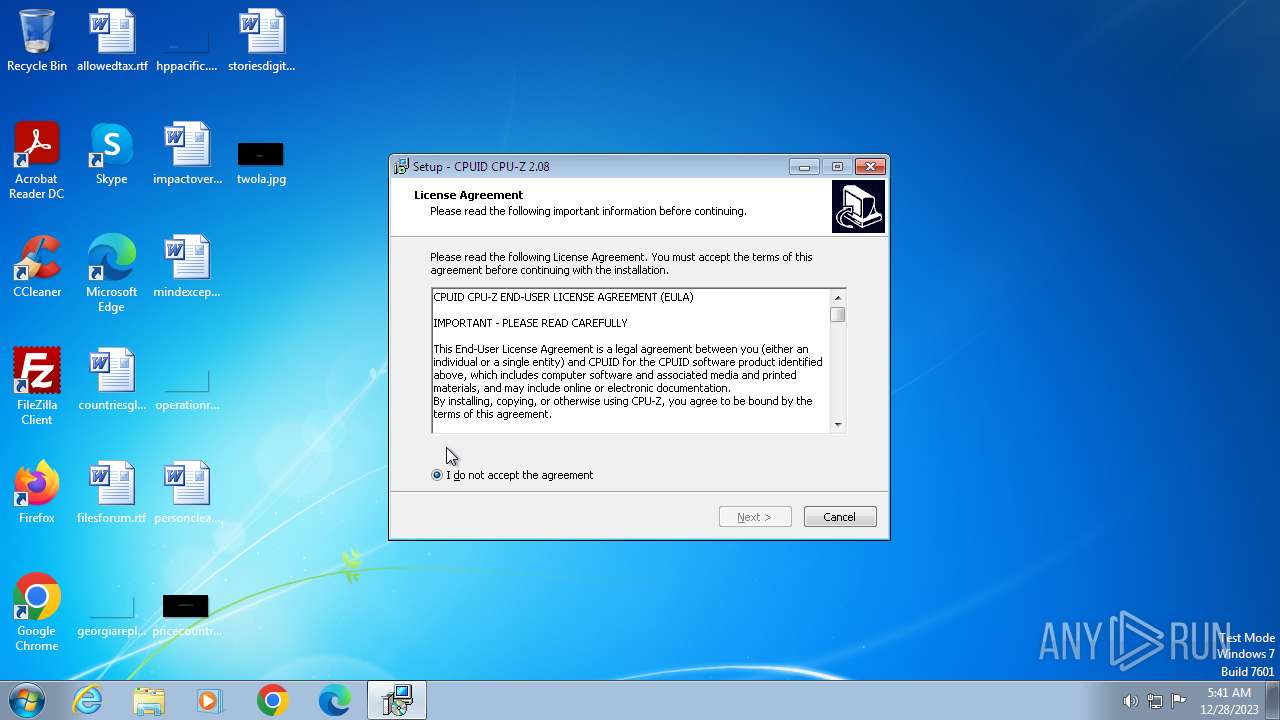Click the license text scrollbar up arrow
Viewport: 1280px width, 720px height.
838,297
